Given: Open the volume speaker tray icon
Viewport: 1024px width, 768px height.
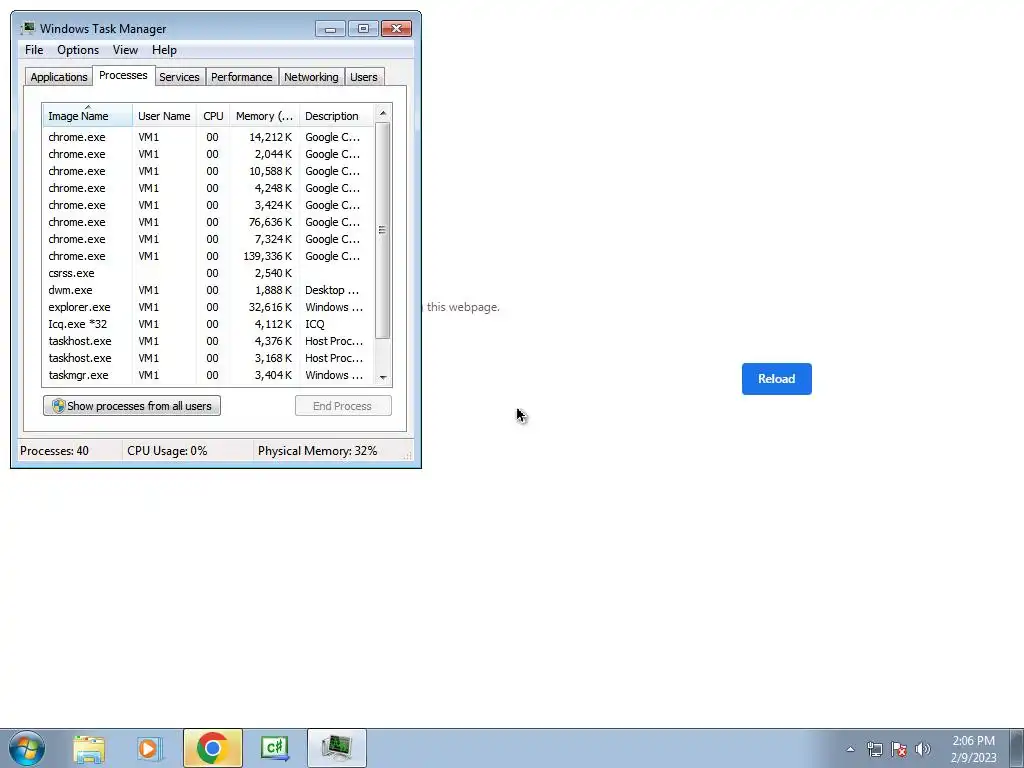Looking at the screenshot, I should [923, 749].
